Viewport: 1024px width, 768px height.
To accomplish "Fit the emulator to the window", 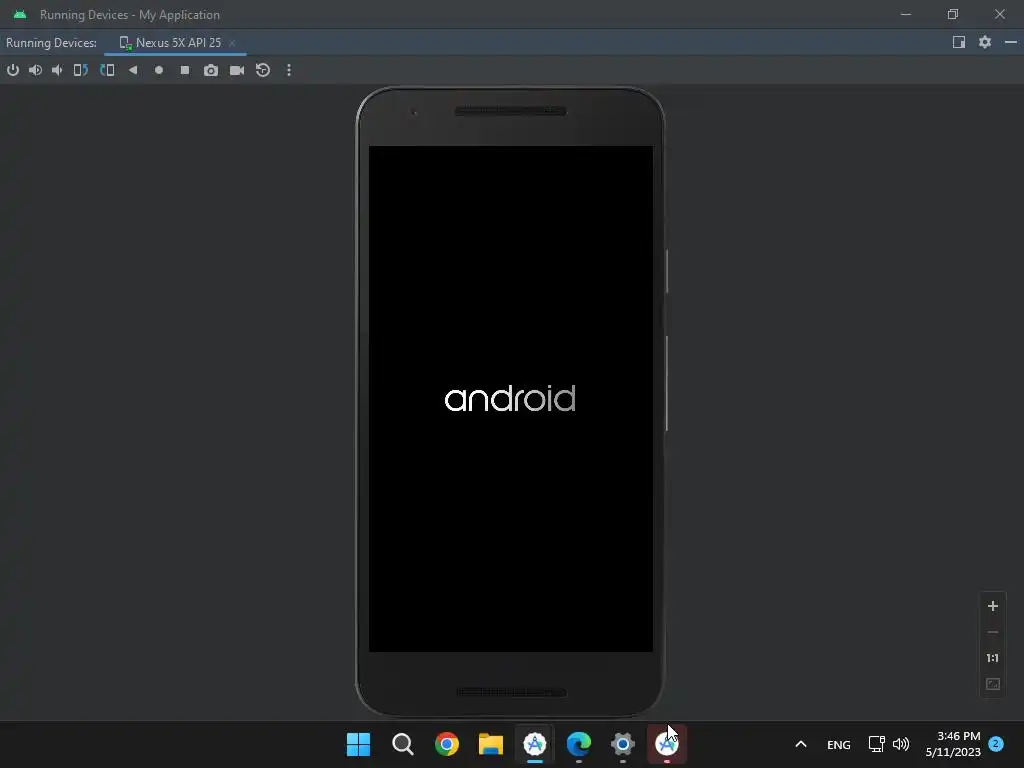I will (993, 684).
